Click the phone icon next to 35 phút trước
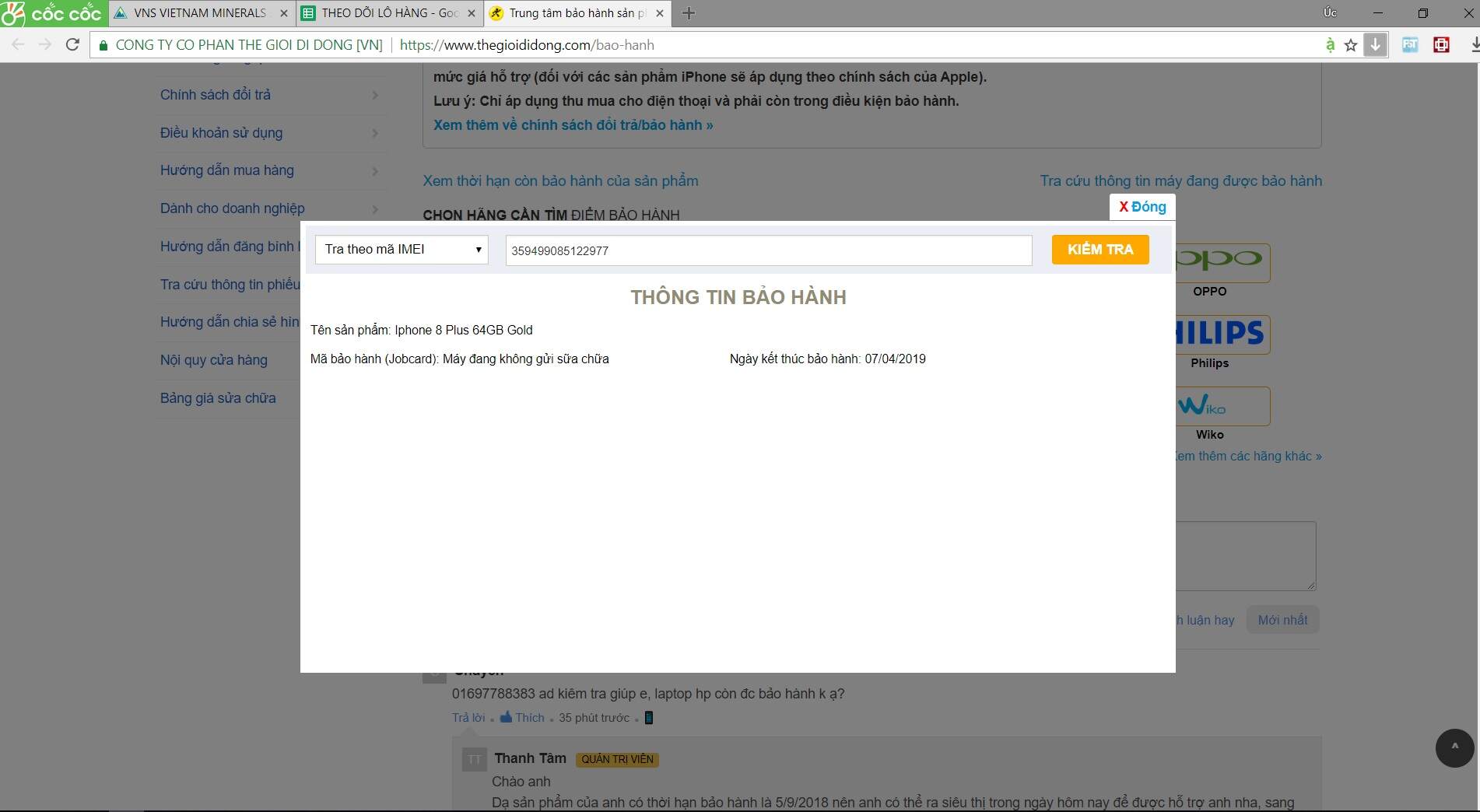Viewport: 1480px width, 812px height. pos(649,718)
